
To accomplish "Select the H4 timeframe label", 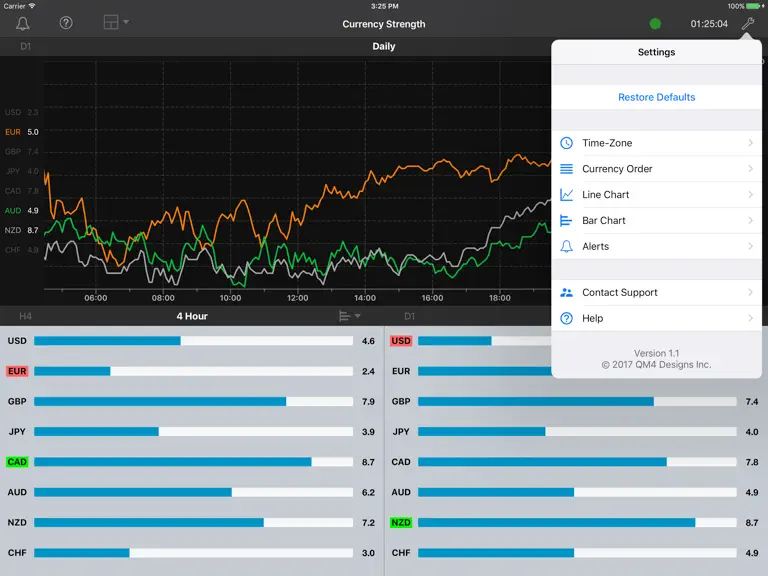I will click(x=25, y=316).
